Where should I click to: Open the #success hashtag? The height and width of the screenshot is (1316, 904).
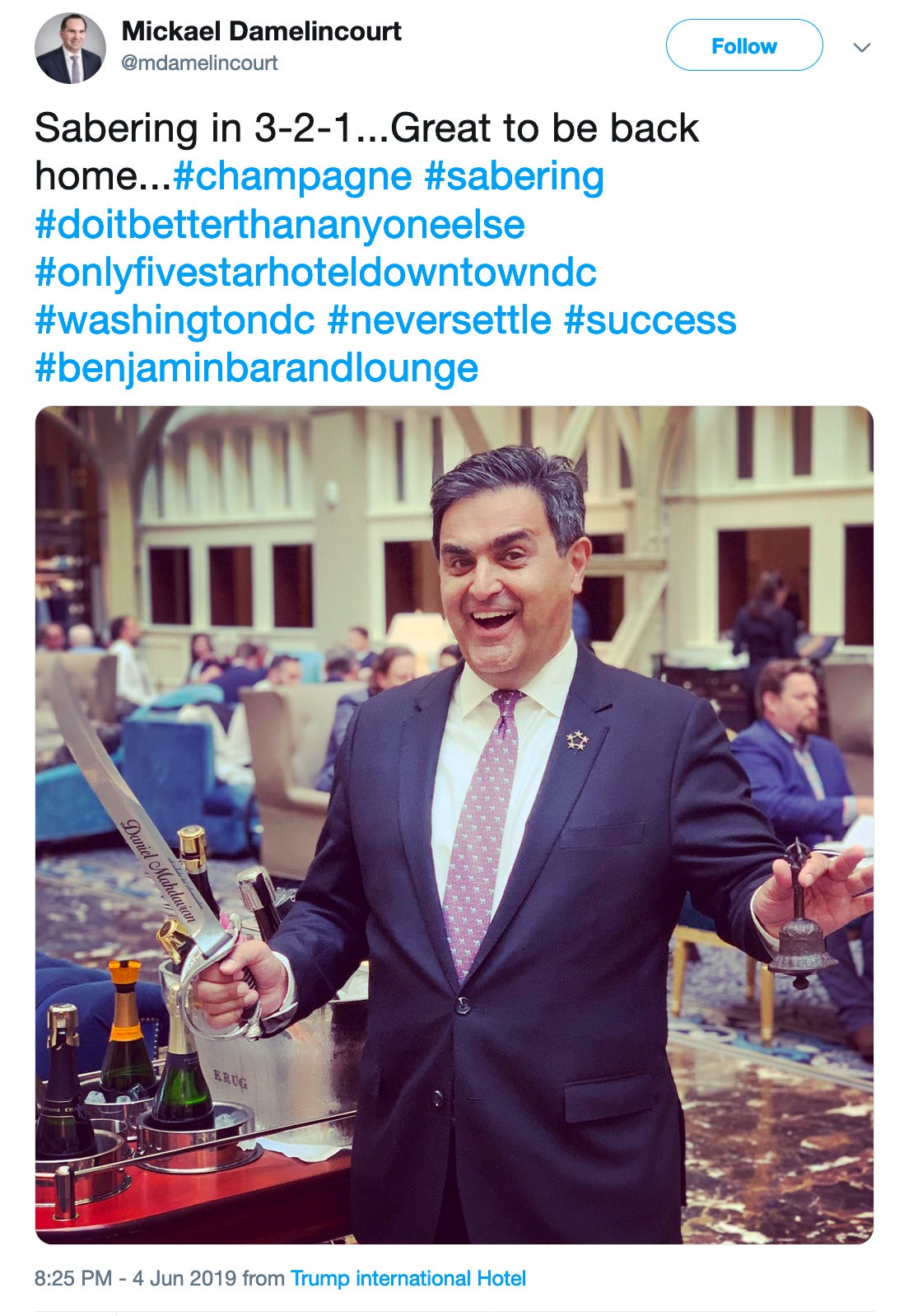pos(650,320)
